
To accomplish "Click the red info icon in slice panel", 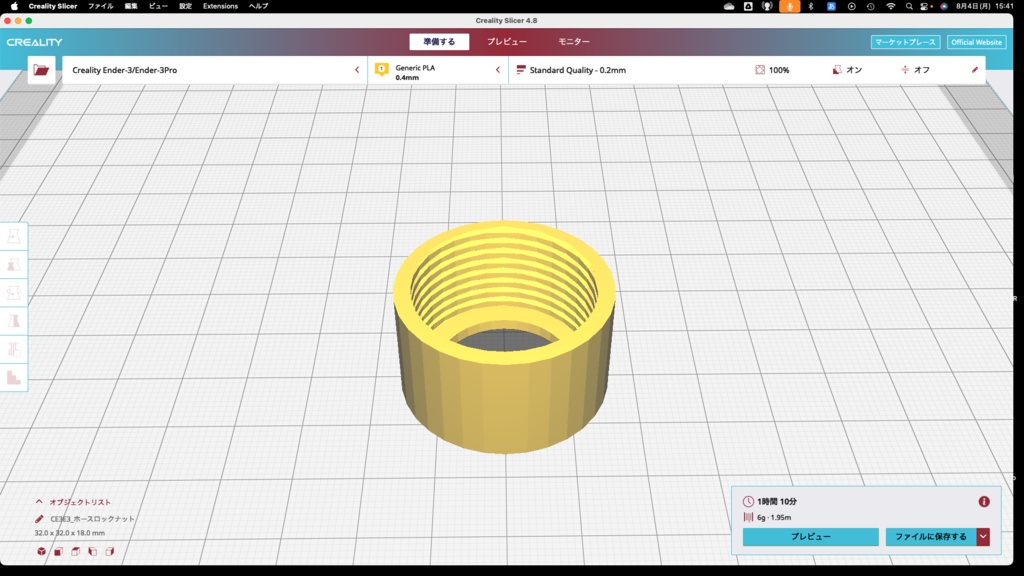I will pos(984,502).
